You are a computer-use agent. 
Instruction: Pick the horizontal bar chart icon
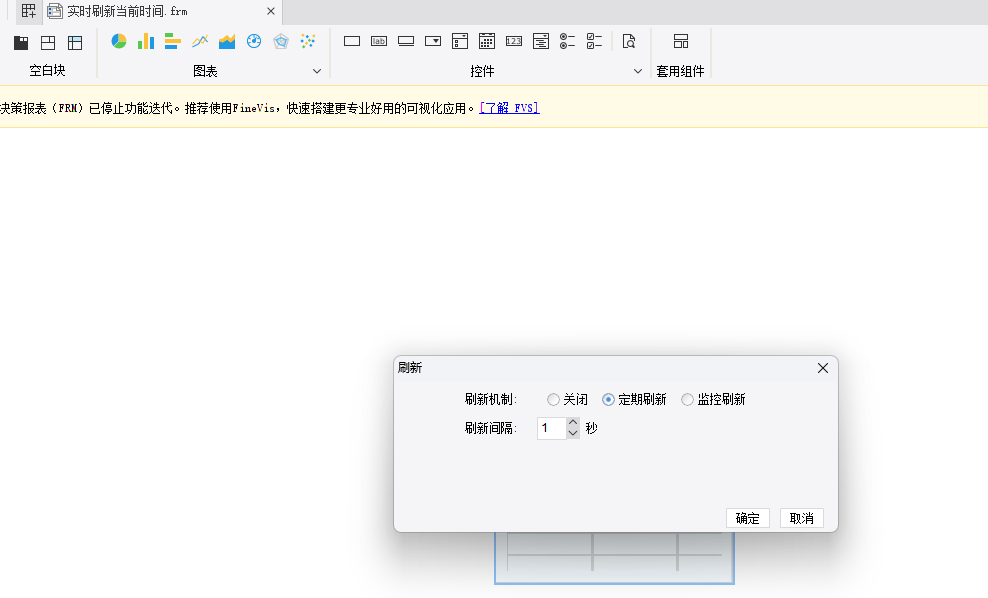pyautogui.click(x=172, y=41)
